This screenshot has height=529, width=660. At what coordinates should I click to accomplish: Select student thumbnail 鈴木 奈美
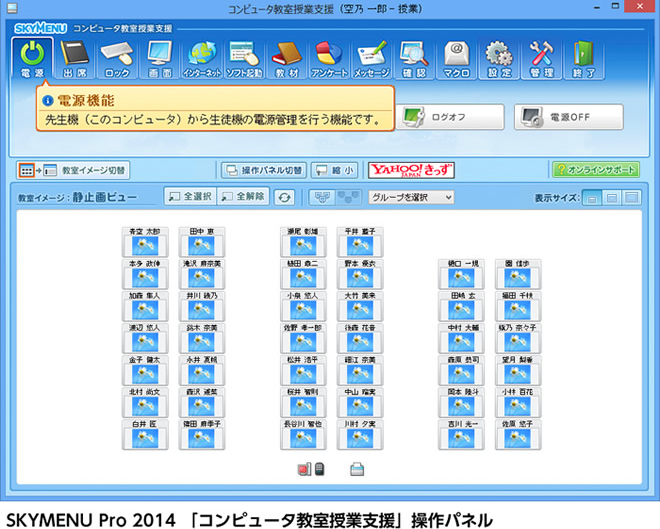click(x=202, y=338)
